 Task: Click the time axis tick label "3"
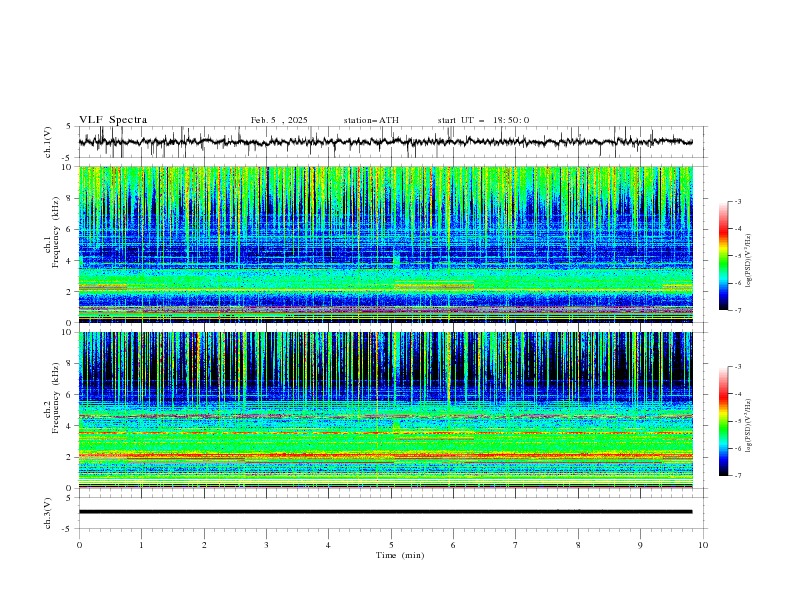tap(266, 545)
